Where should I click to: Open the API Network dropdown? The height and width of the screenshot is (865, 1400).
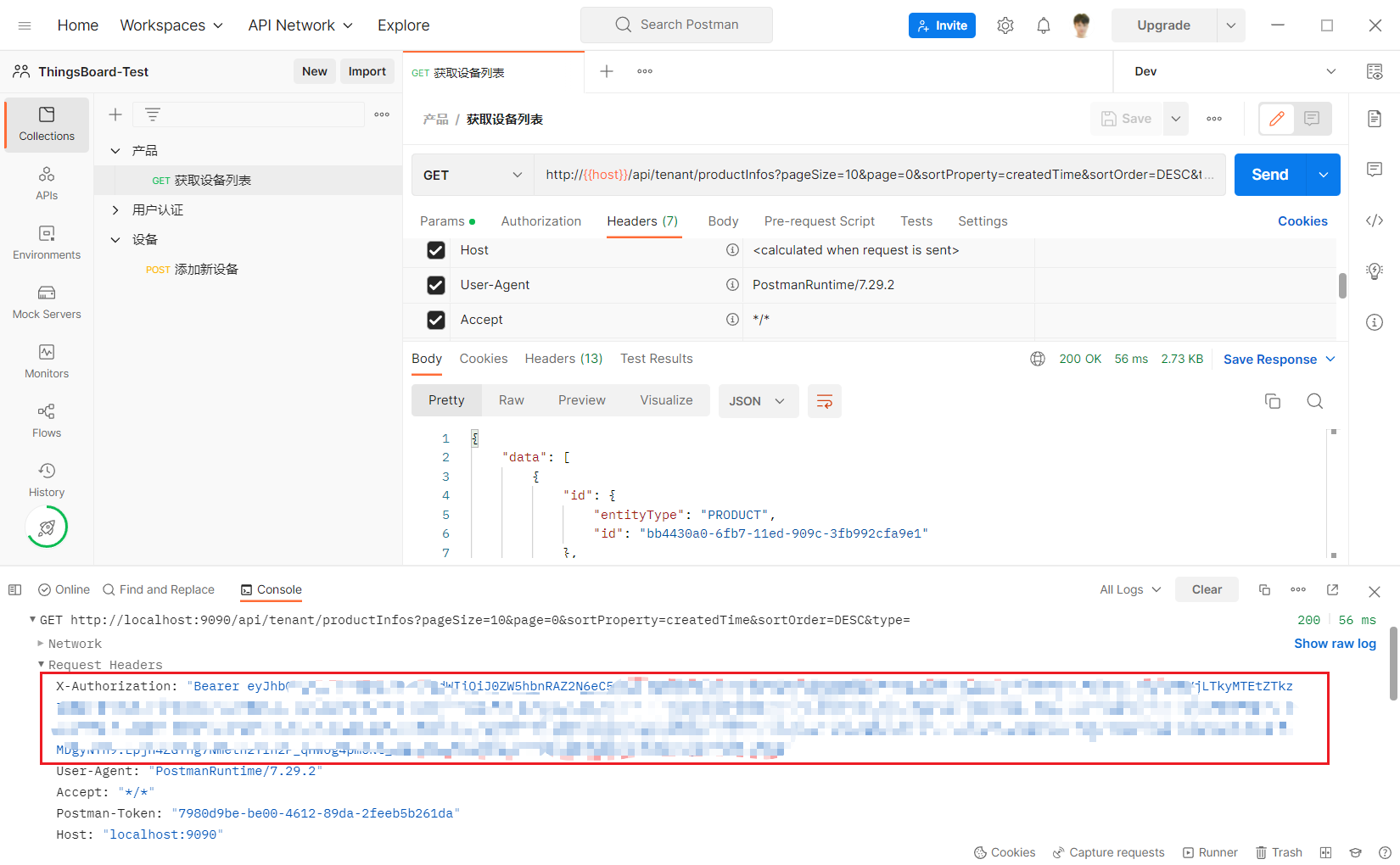click(x=300, y=25)
